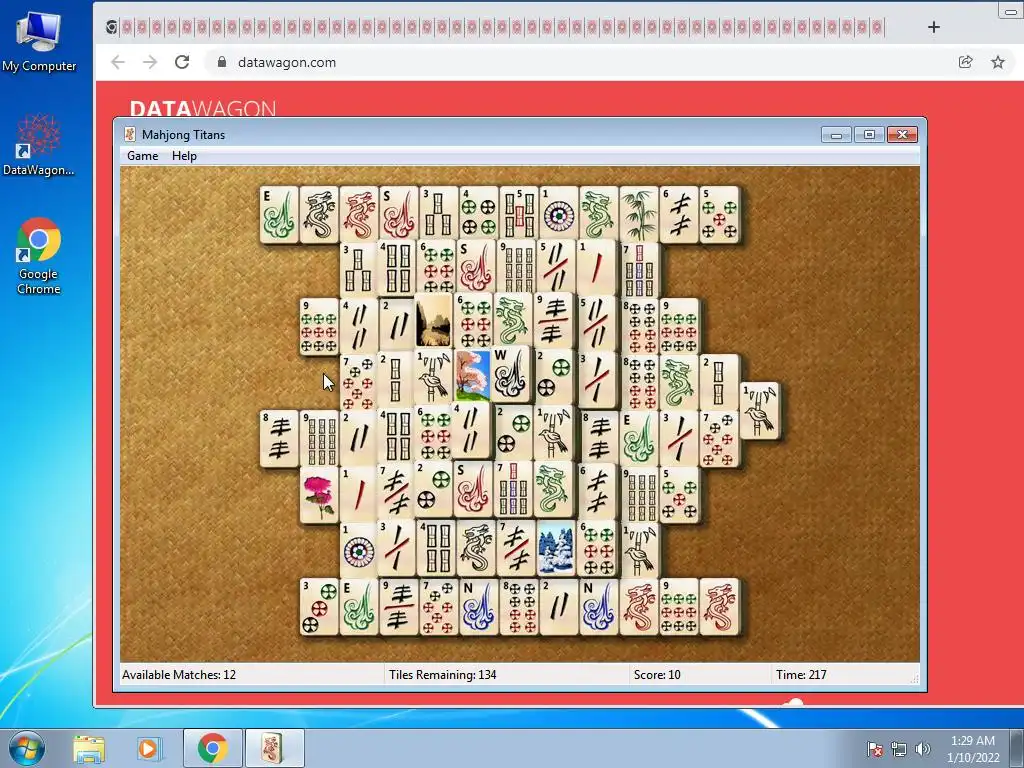The height and width of the screenshot is (768, 1024).
Task: Click 'Time: 217' in status bar
Action: click(x=801, y=675)
